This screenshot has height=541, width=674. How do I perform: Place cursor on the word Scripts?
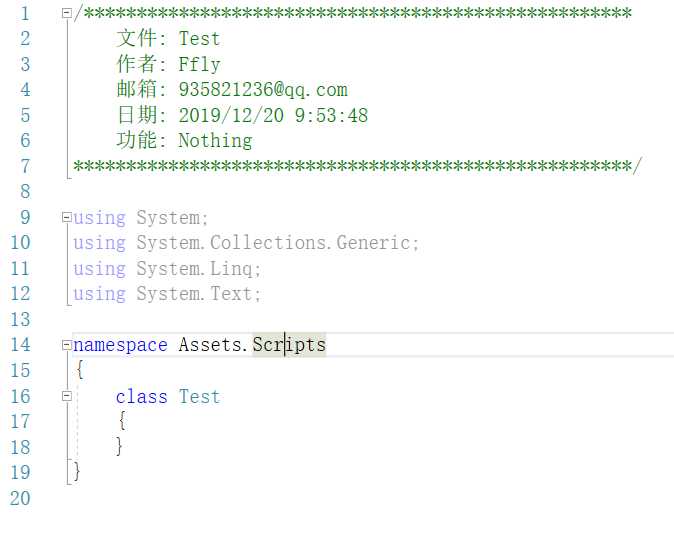pos(289,345)
